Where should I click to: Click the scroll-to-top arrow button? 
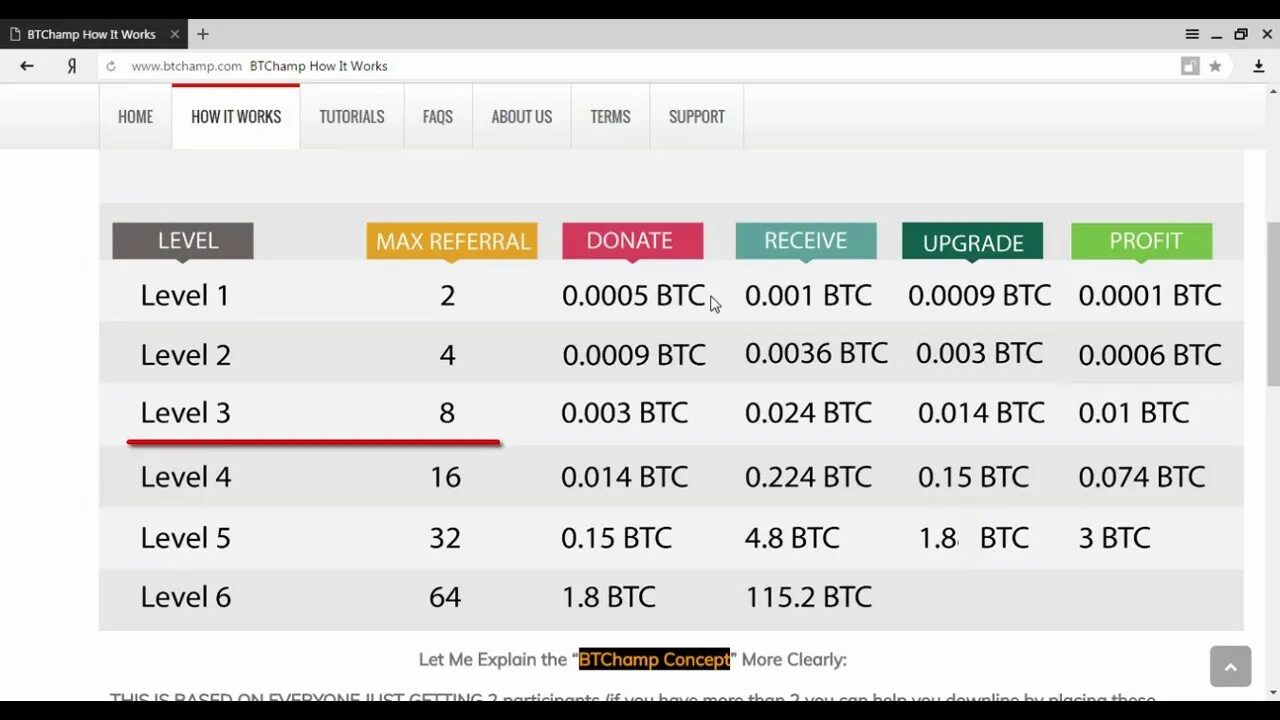(x=1230, y=666)
